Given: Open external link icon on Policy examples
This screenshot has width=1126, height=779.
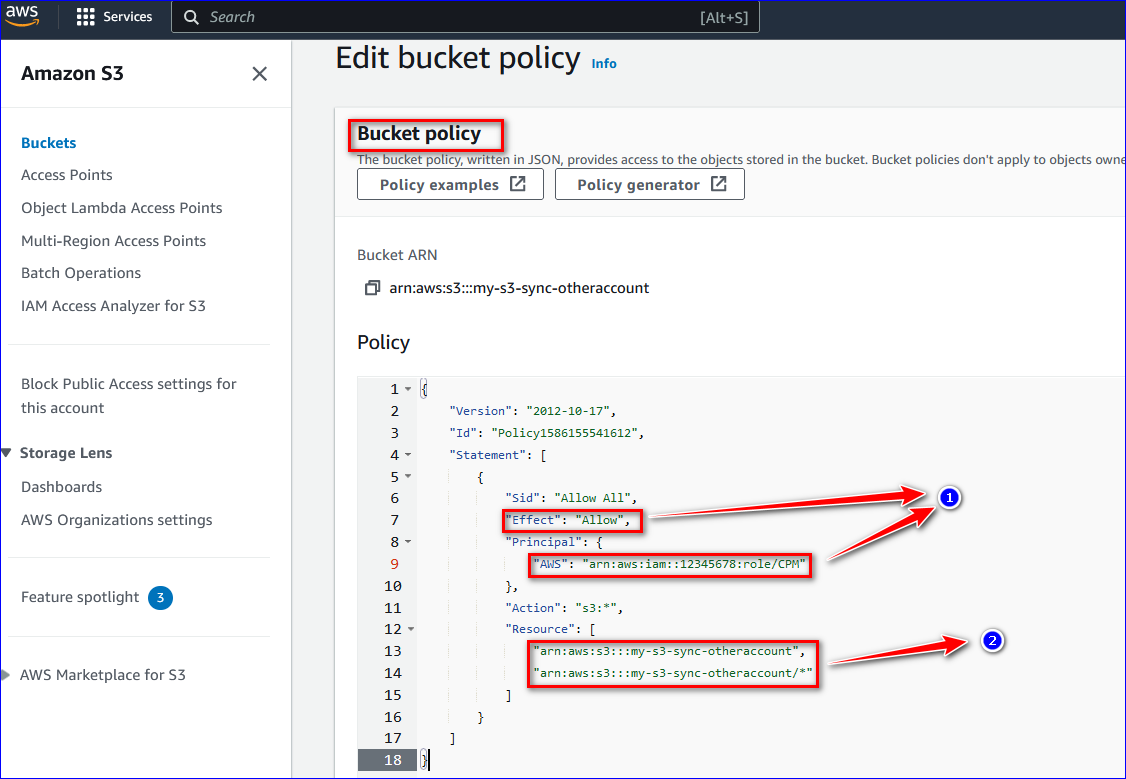Looking at the screenshot, I should point(518,184).
